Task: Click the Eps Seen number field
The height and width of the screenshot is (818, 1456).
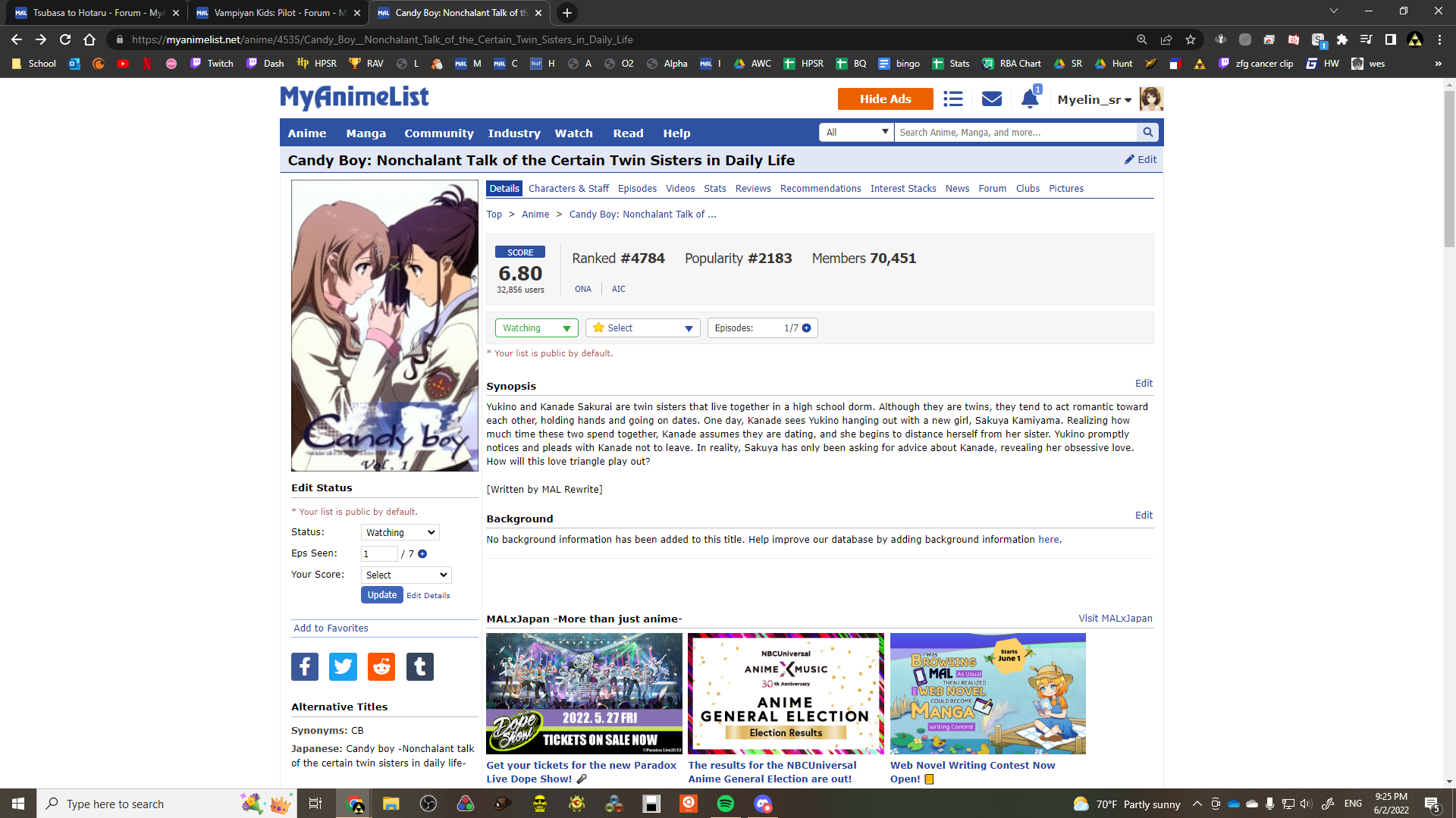Action: [379, 554]
